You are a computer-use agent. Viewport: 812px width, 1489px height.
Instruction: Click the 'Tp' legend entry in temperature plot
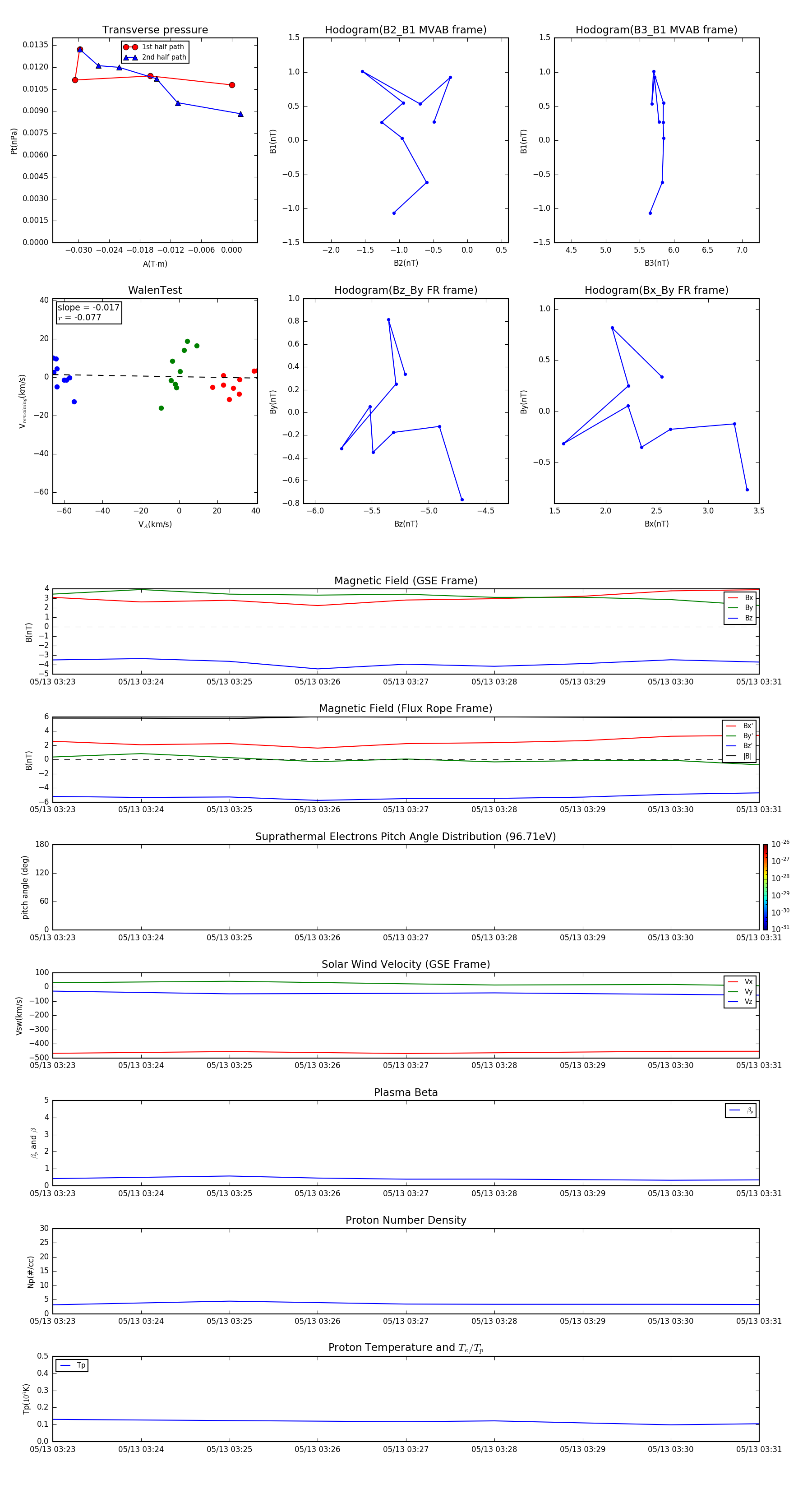[x=72, y=1365]
